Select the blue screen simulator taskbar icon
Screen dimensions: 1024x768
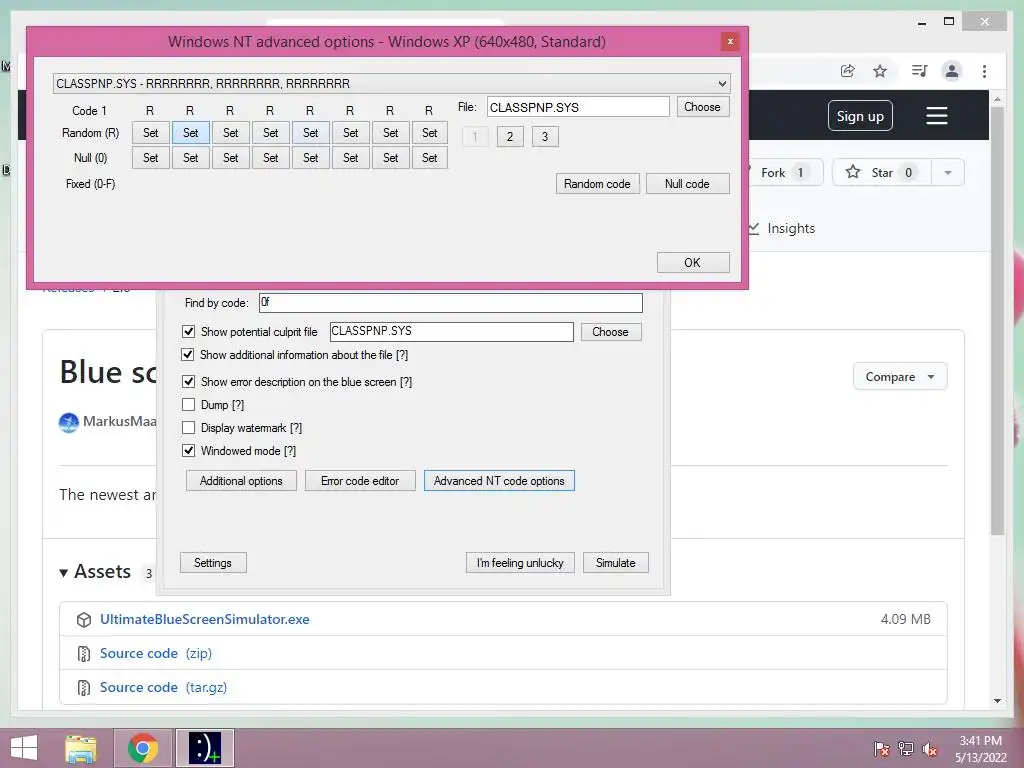205,748
